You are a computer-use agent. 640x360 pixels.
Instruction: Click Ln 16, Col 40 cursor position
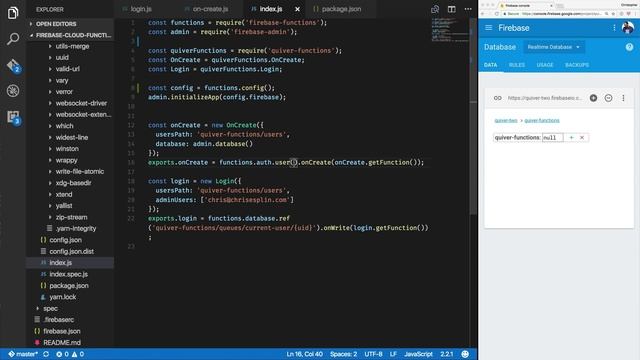click(x=304, y=354)
